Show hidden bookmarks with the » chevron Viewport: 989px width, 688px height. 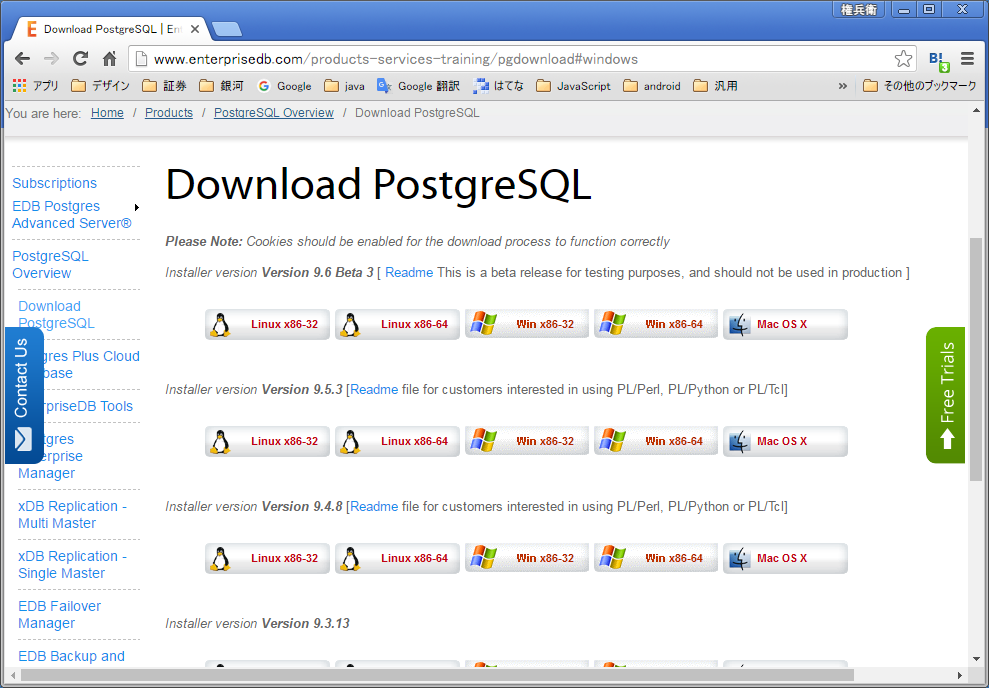tap(843, 86)
